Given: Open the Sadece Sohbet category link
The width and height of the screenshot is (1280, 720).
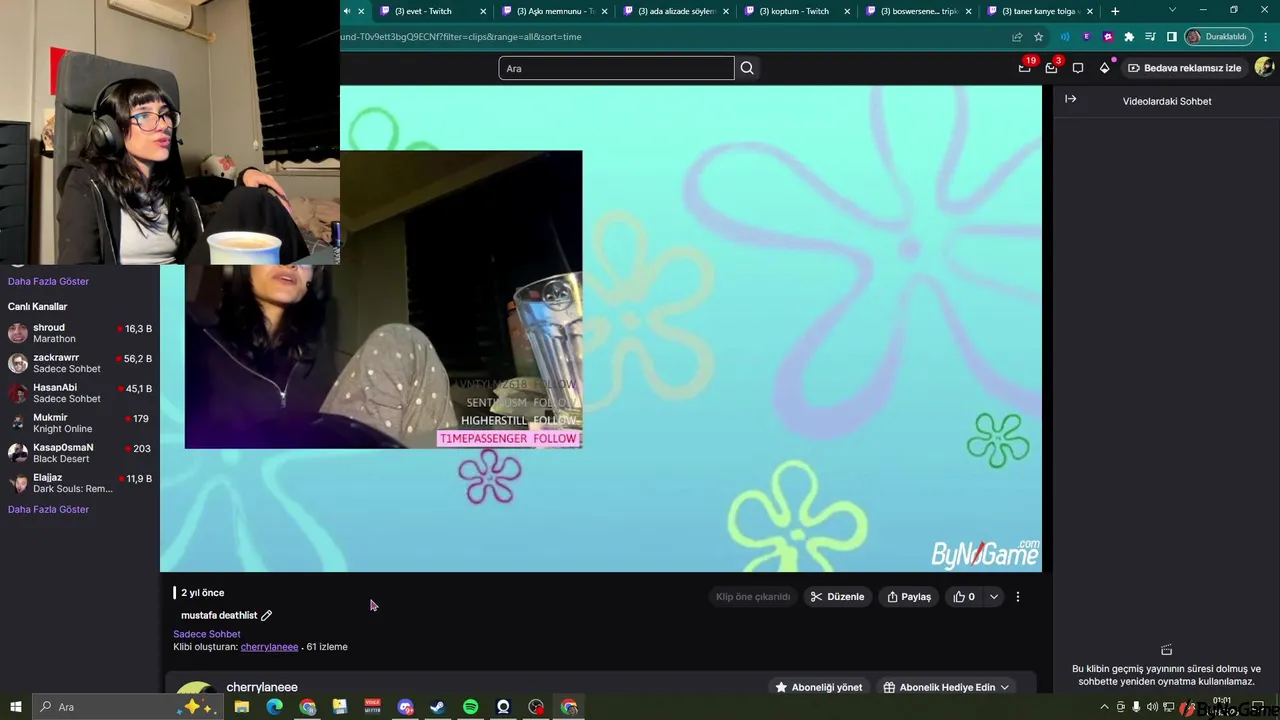Looking at the screenshot, I should 207,634.
